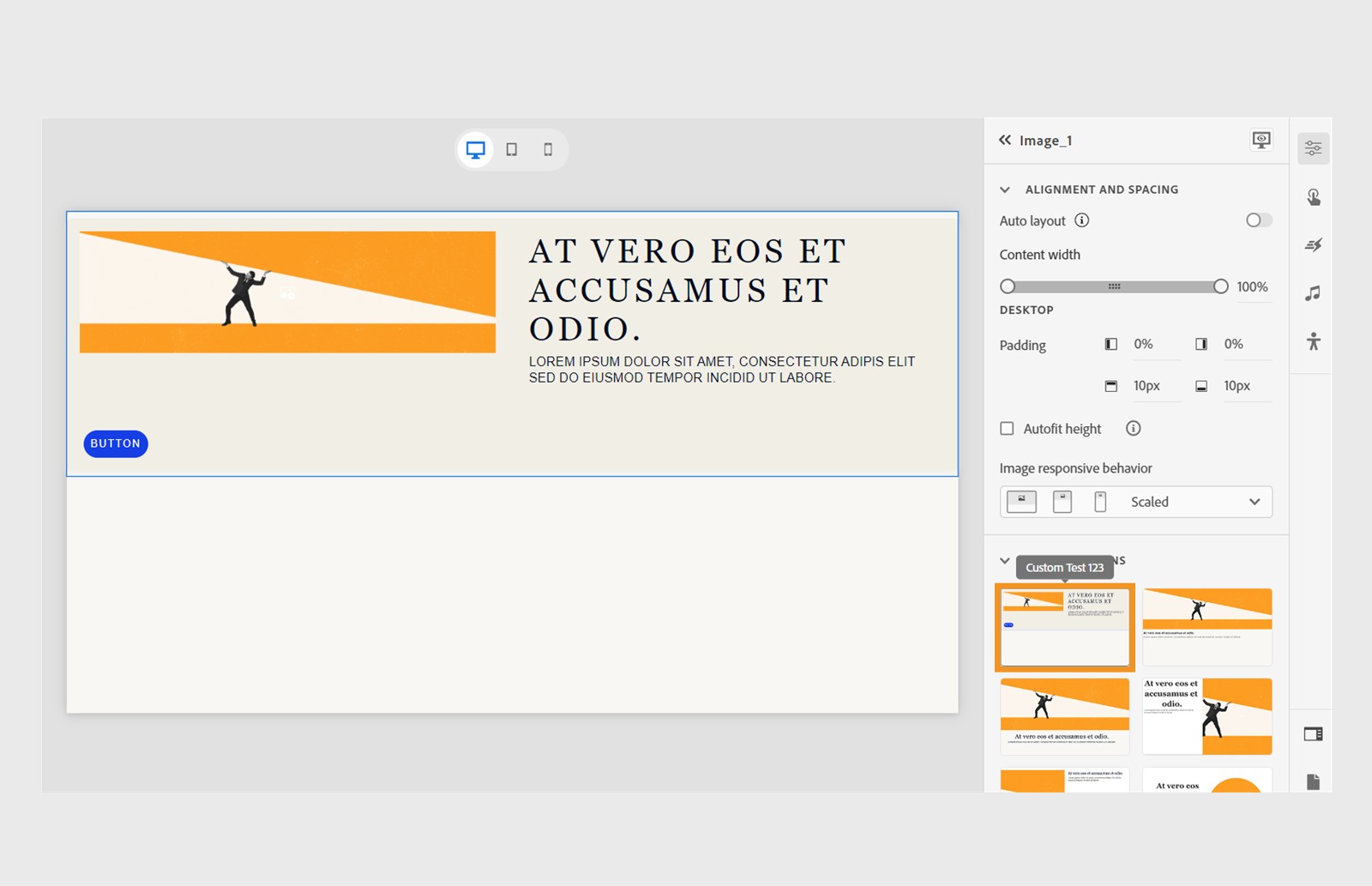
Task: Collapse Alignment and Spacing section
Action: 1005,190
